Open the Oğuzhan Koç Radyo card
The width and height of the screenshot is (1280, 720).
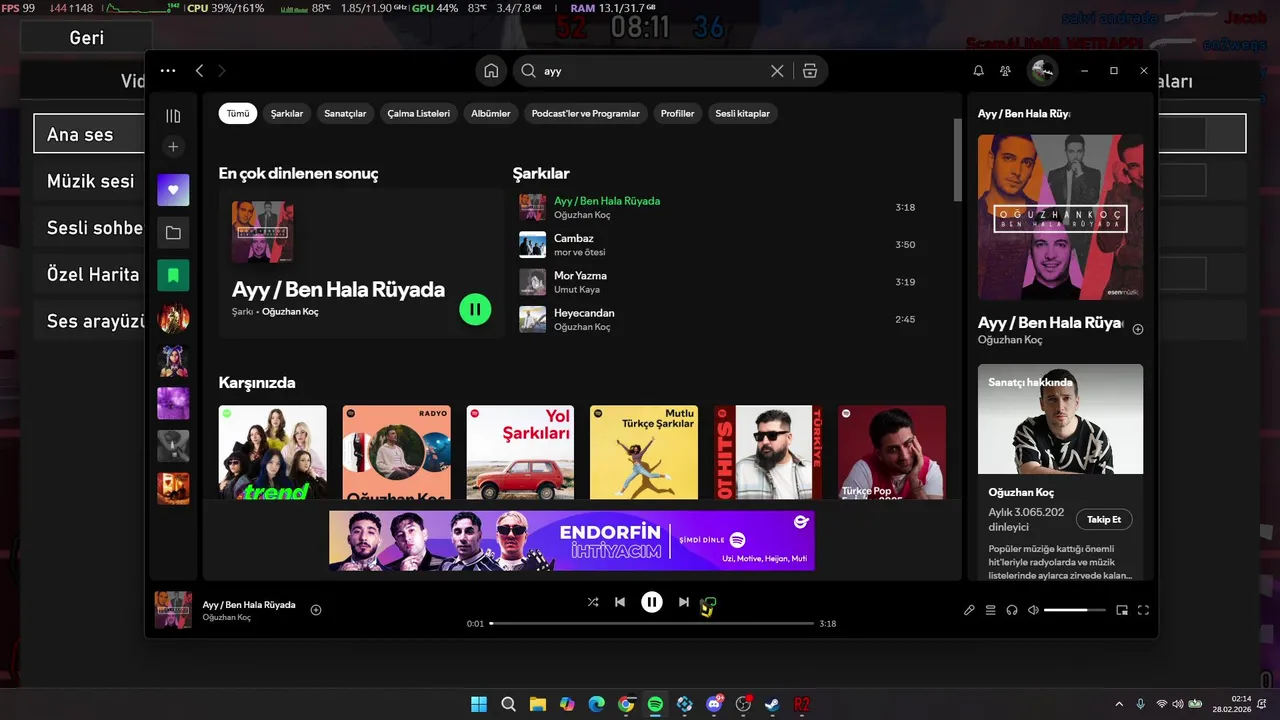coord(397,452)
